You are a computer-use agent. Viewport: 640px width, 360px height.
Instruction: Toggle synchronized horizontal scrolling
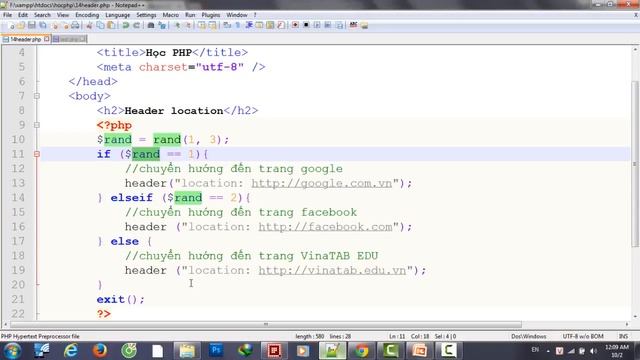pyautogui.click(x=212, y=25)
